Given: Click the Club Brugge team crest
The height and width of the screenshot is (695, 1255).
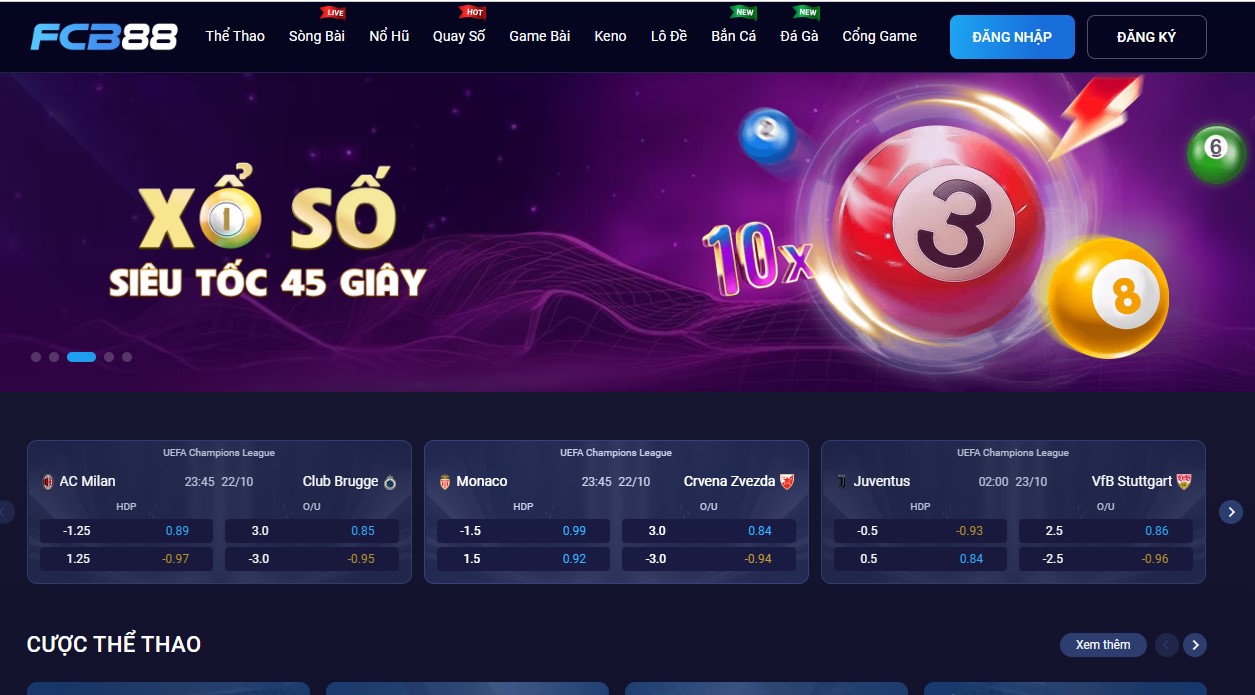Looking at the screenshot, I should pos(390,482).
